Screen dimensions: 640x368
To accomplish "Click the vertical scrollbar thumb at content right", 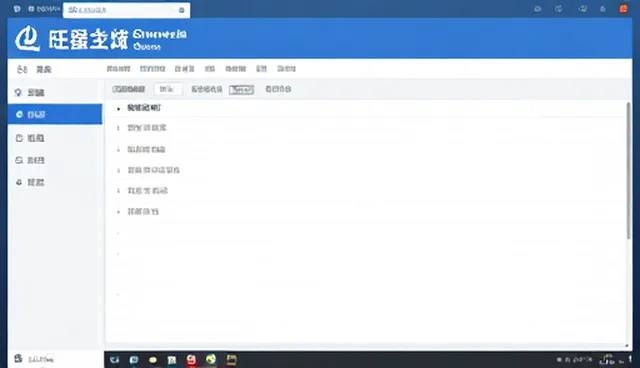I will (x=629, y=171).
